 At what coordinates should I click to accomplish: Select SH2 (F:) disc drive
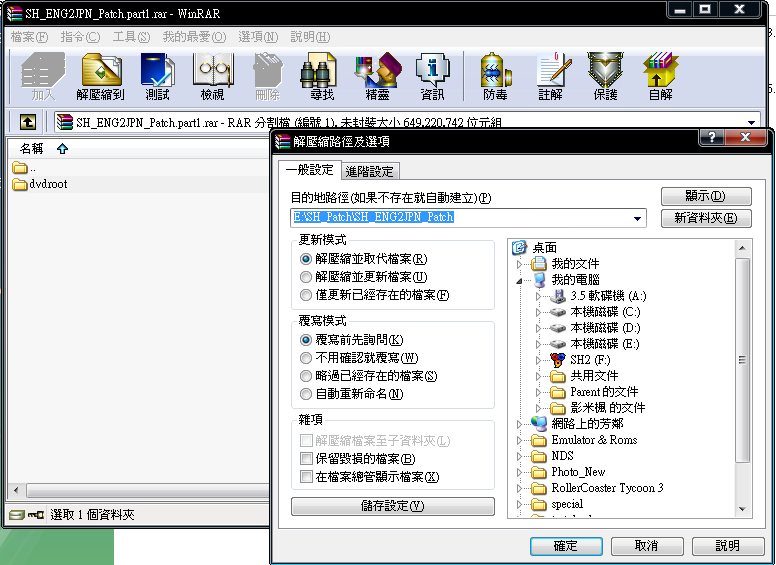(x=580, y=360)
